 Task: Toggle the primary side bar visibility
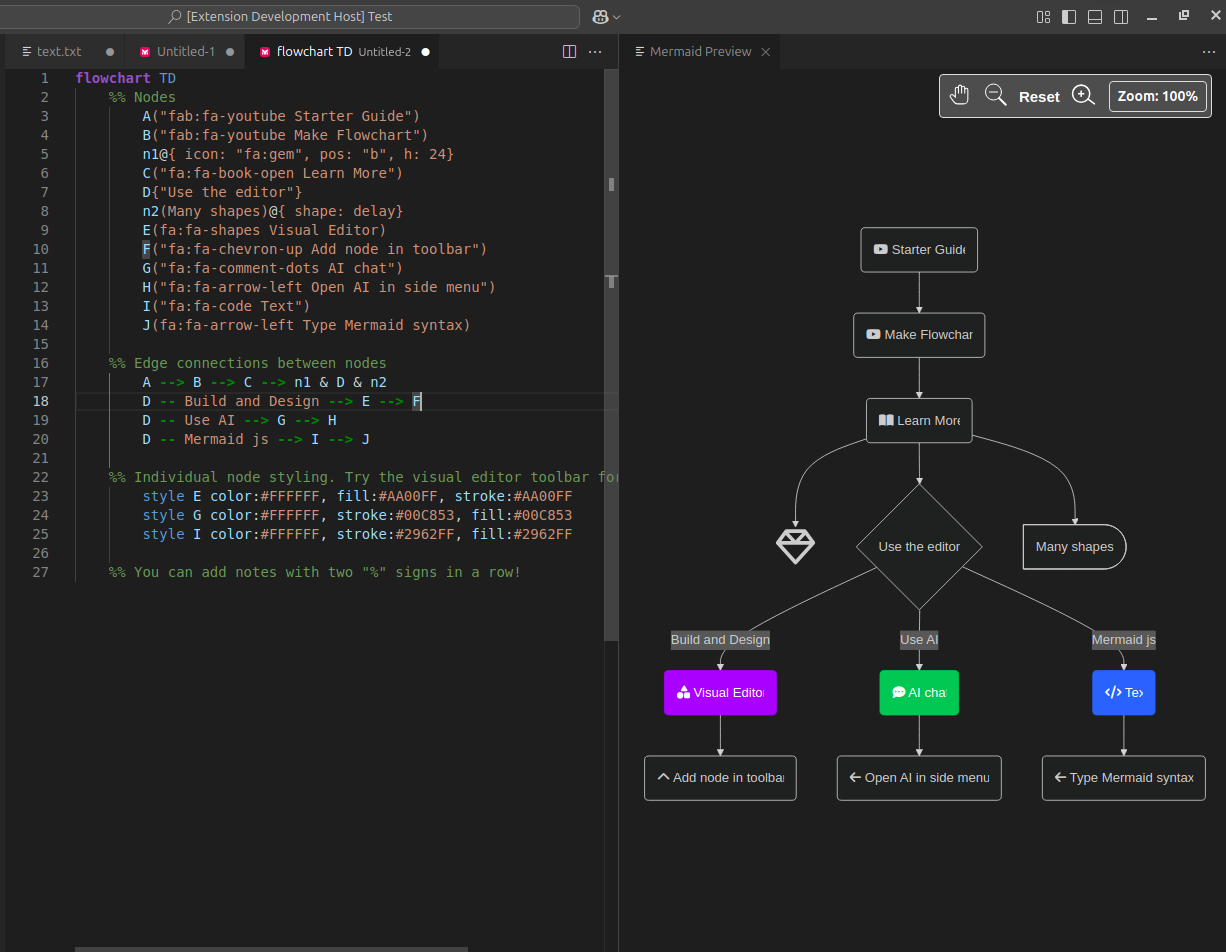tap(1068, 16)
